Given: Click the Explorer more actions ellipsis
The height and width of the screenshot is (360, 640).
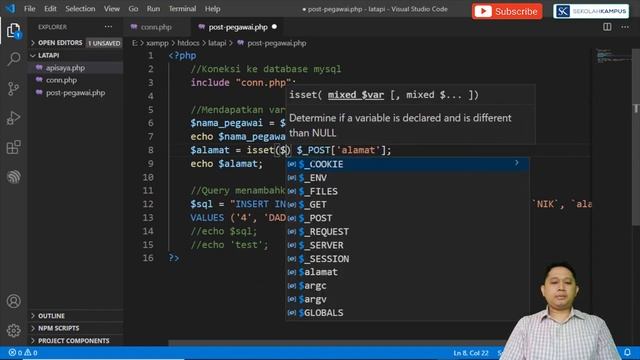Looking at the screenshot, I should [108, 27].
